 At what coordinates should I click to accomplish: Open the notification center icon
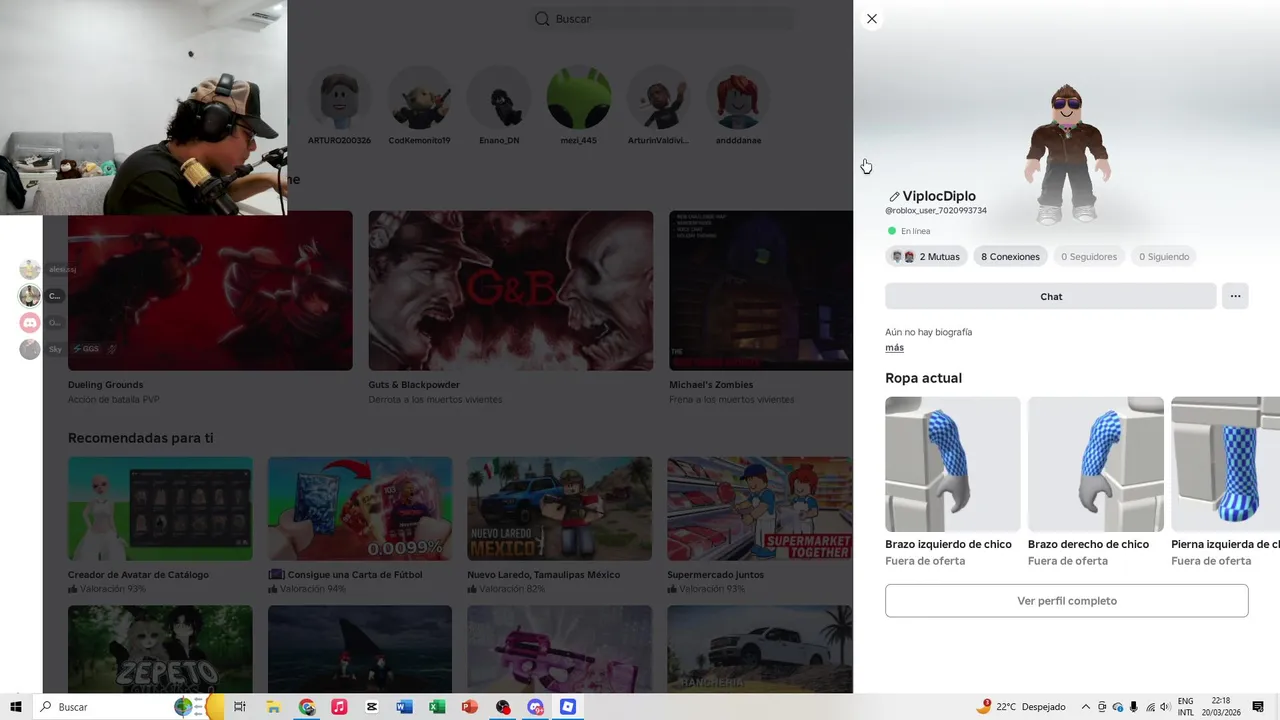[x=1258, y=707]
